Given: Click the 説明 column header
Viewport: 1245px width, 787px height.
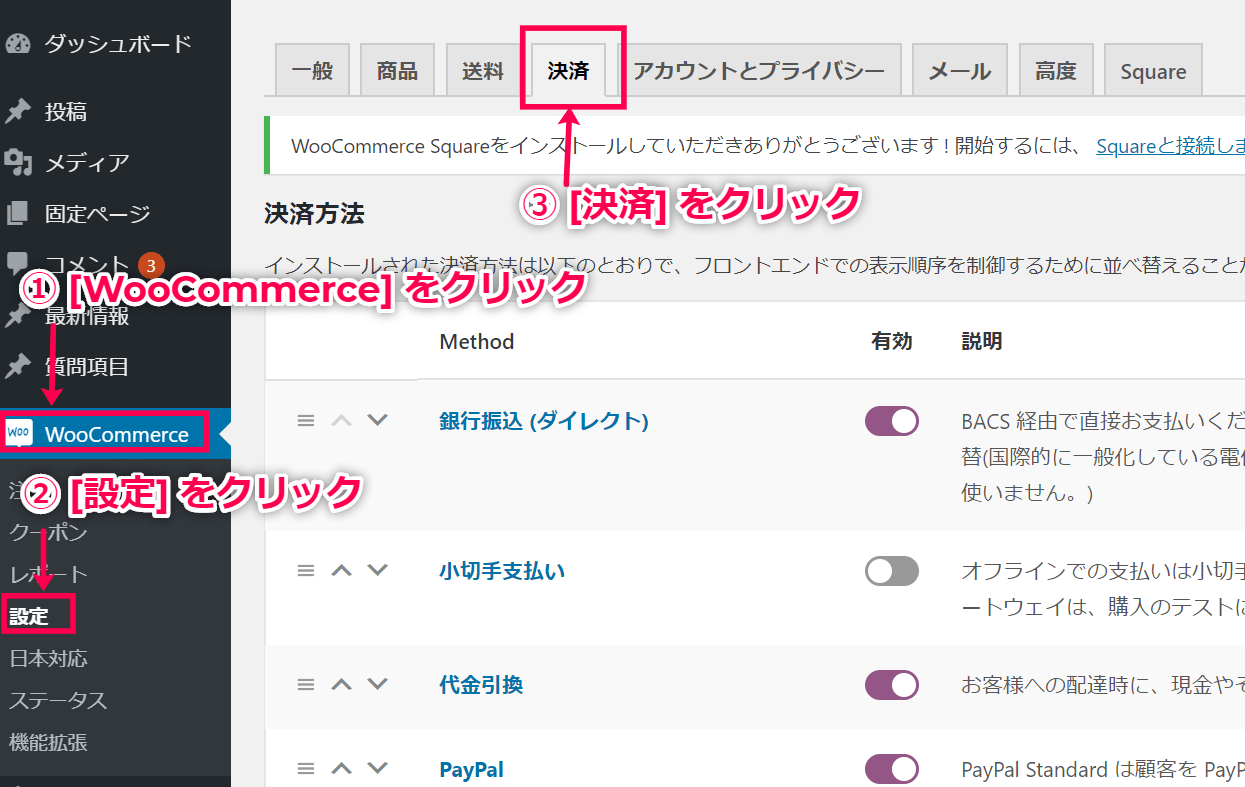Looking at the screenshot, I should [x=982, y=341].
